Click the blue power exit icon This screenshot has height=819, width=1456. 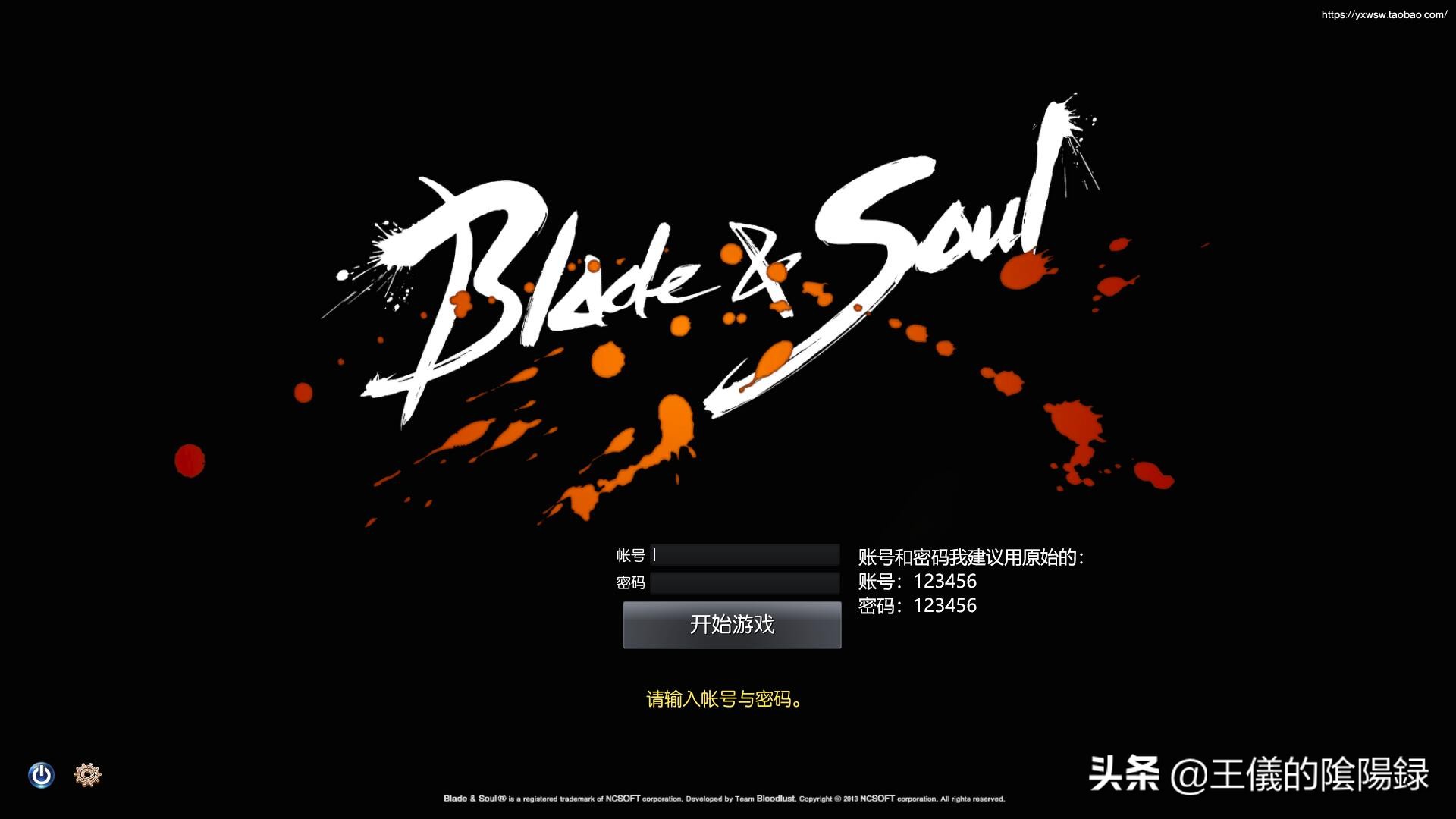(x=41, y=775)
